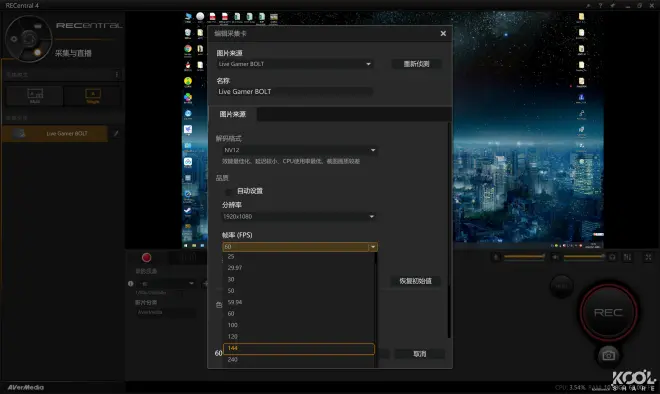Image resolution: width=660 pixels, height=394 pixels.
Task: Choose 120 from the FPS list
Action: click(298, 336)
